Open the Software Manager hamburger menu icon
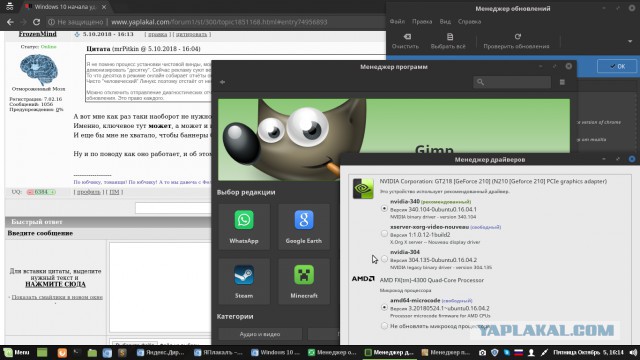The image size is (640, 360). pyautogui.click(x=562, y=82)
